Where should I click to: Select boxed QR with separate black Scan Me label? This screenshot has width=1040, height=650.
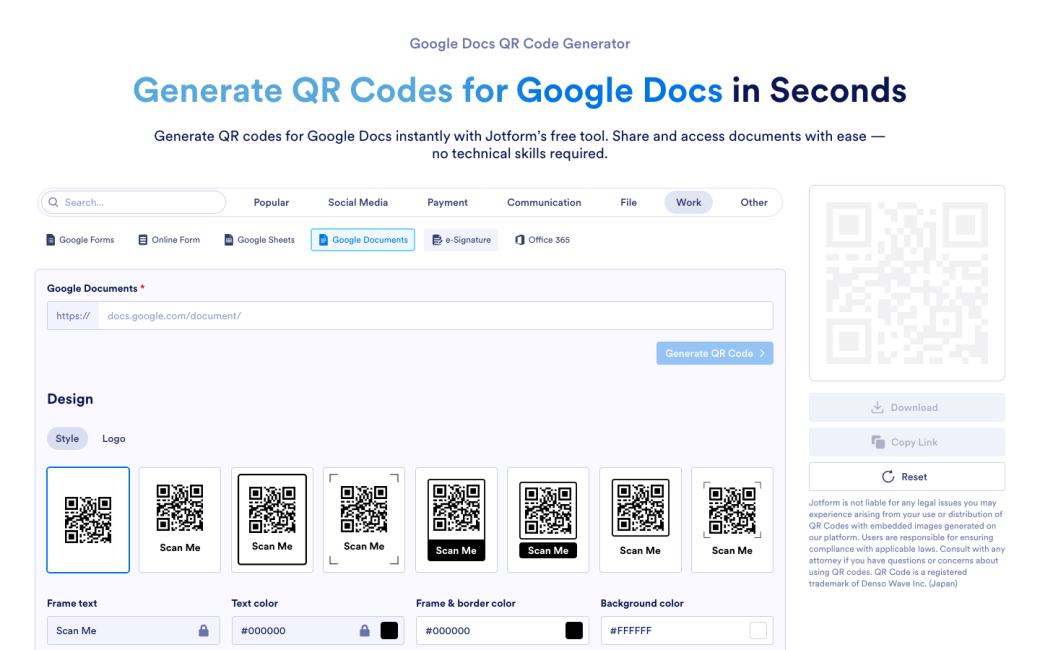point(548,520)
